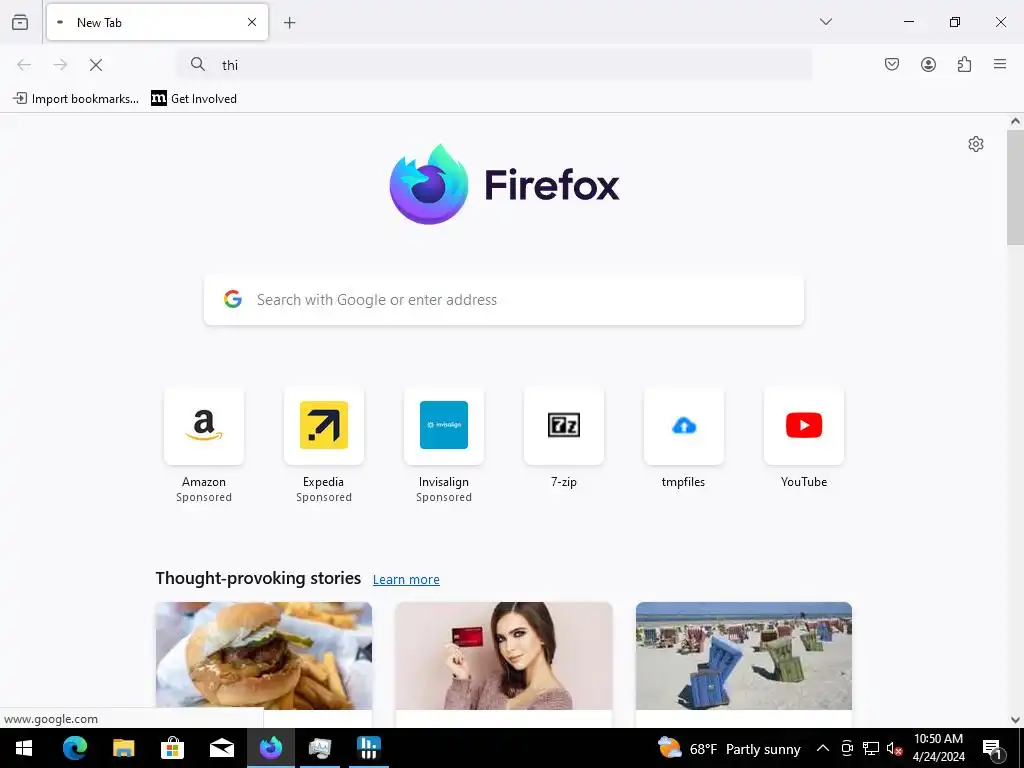Open weather widget showing 68°F Partly sunny
The image size is (1024, 768).
pos(729,748)
